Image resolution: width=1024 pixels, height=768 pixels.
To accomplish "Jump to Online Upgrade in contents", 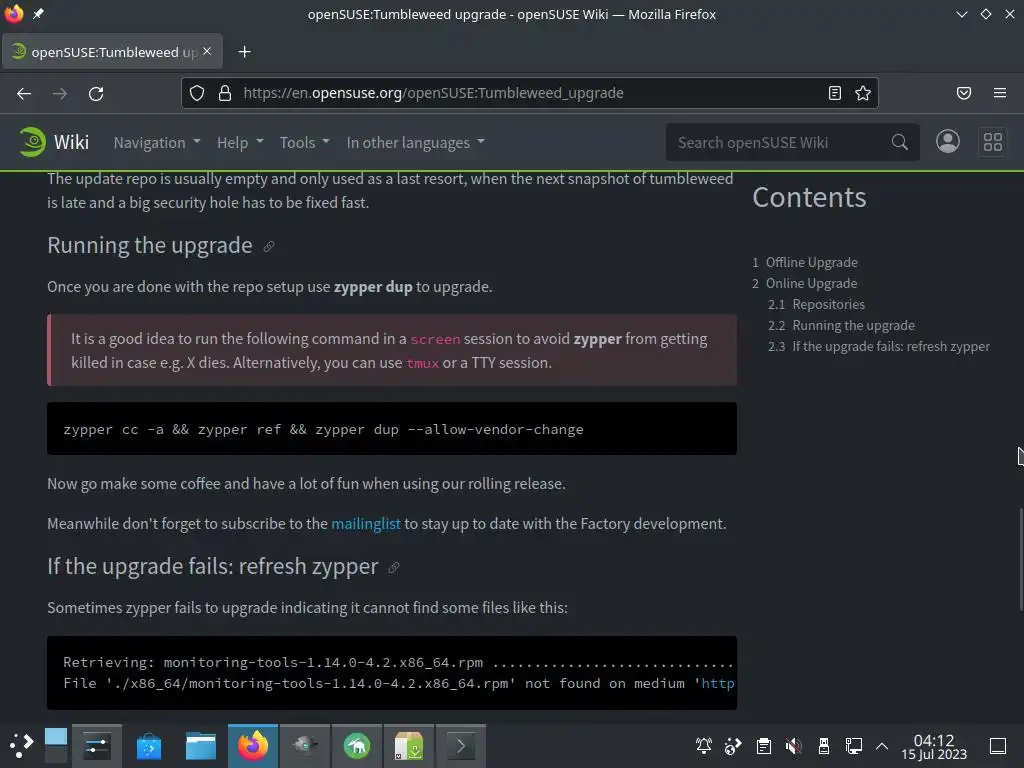I will [x=811, y=283].
